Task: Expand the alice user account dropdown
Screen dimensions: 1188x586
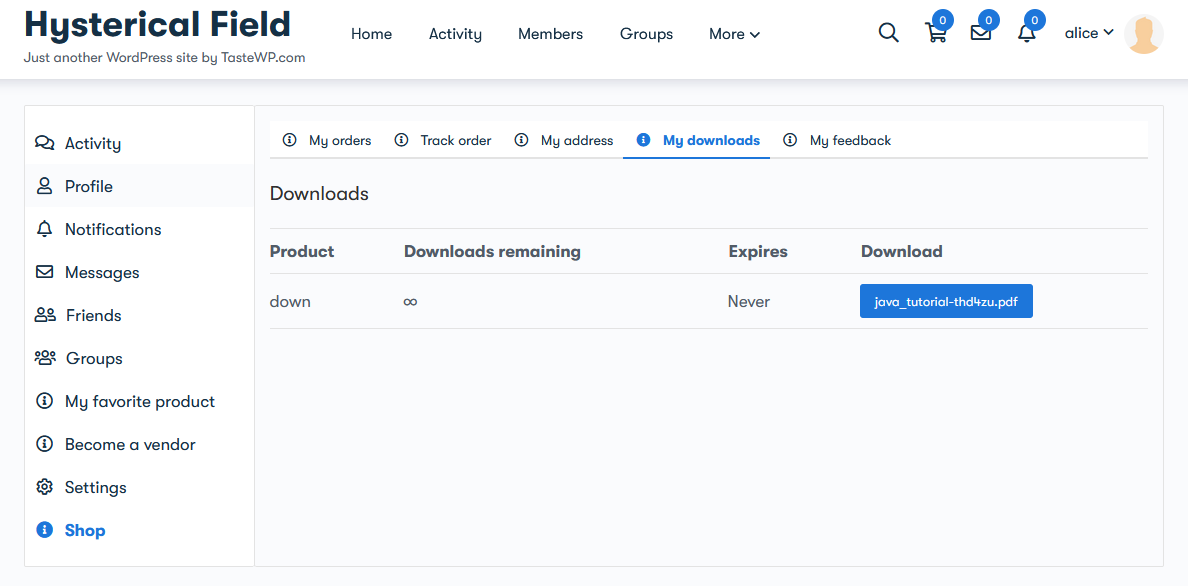Action: (1089, 33)
